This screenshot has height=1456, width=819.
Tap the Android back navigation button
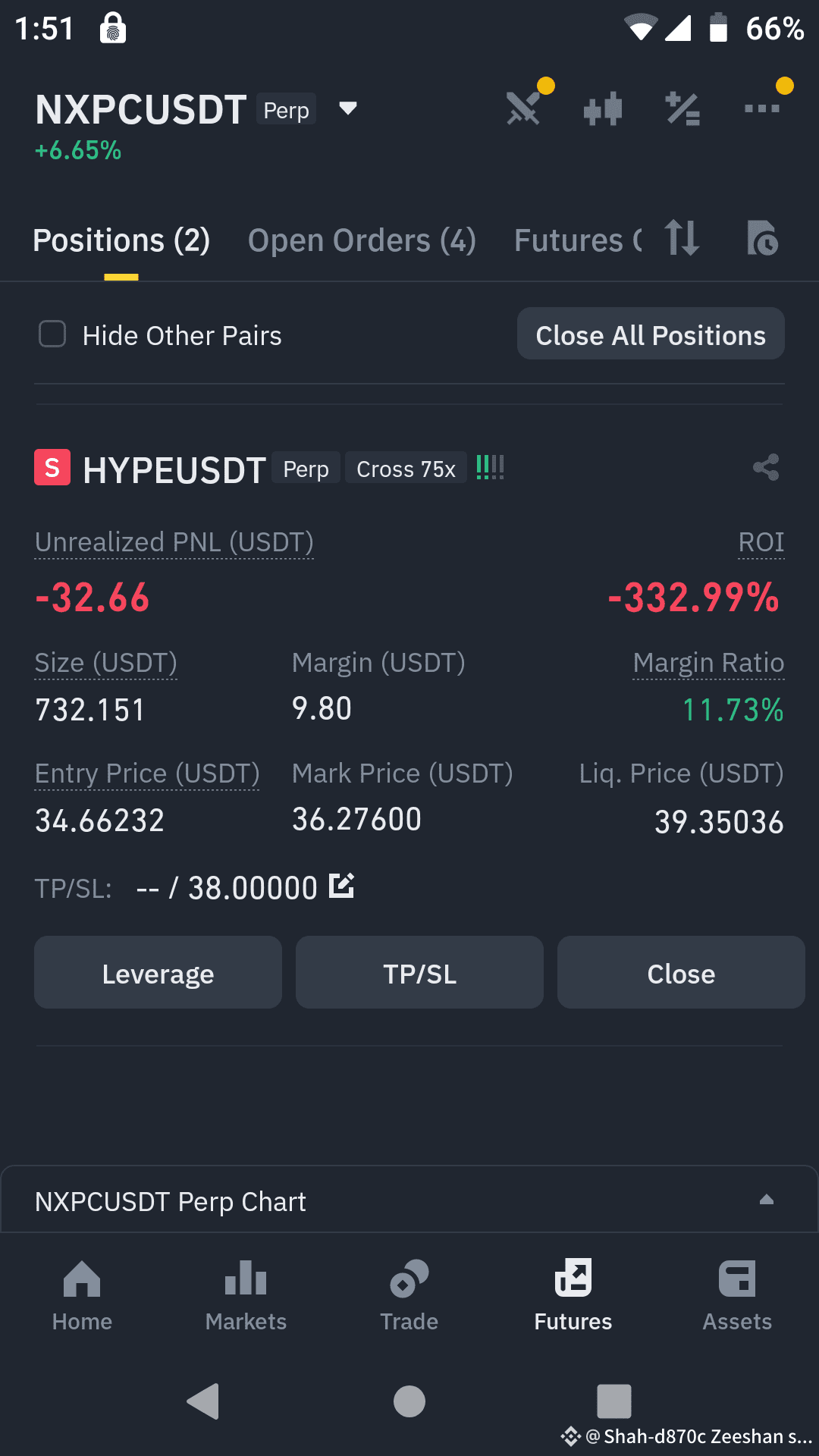pyautogui.click(x=203, y=1401)
